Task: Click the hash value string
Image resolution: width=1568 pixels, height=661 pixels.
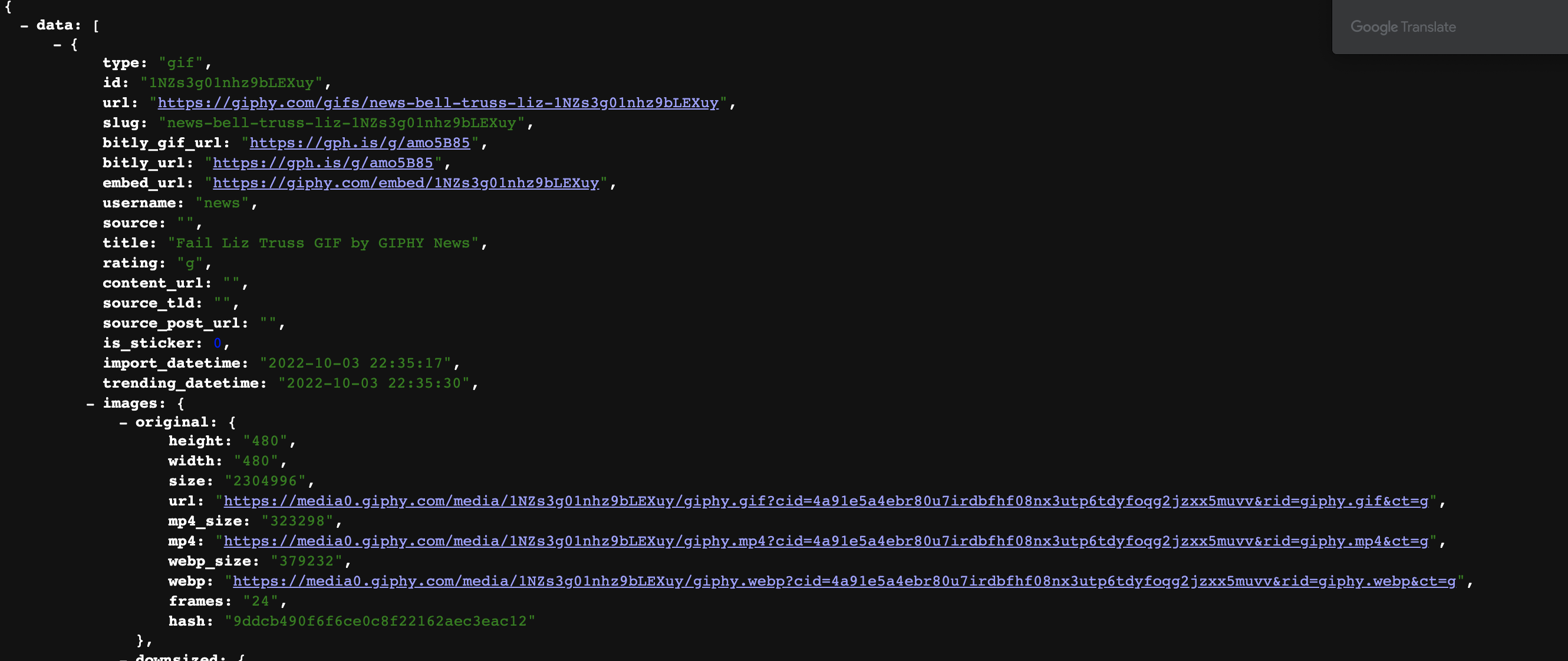Action: pos(379,622)
